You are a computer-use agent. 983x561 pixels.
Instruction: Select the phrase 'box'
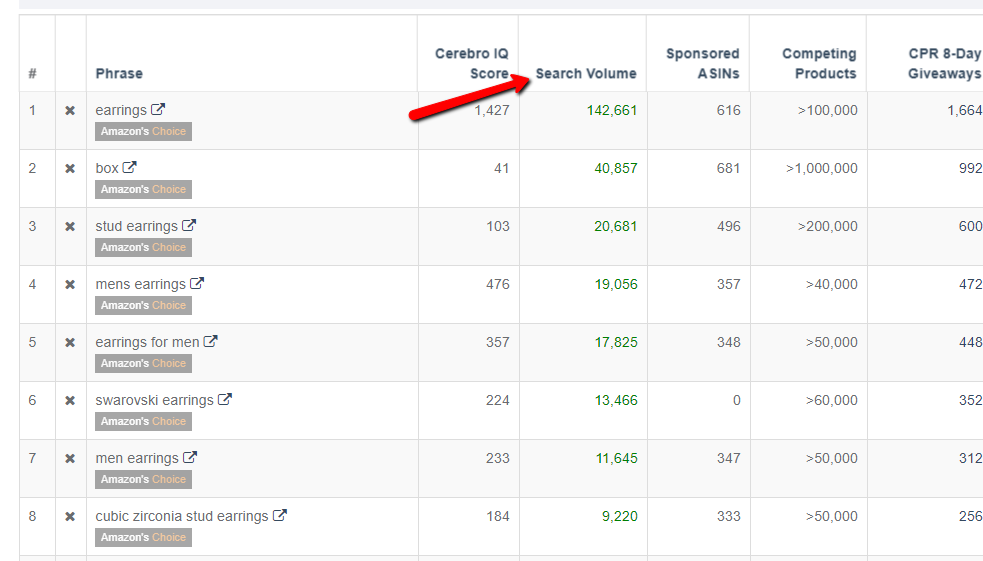click(107, 168)
